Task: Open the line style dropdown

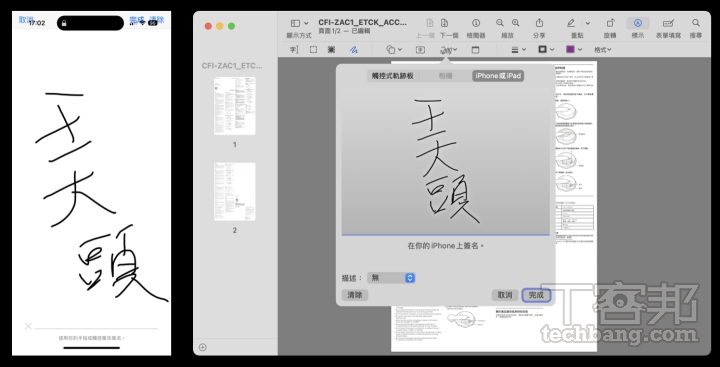Action: click(518, 50)
